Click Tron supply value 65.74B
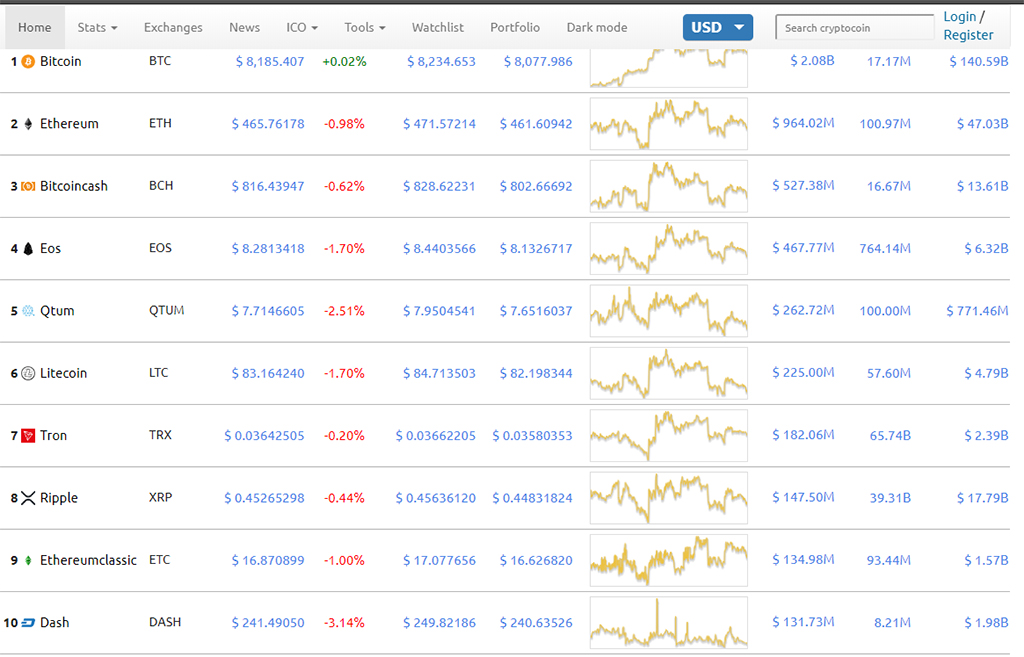The width and height of the screenshot is (1024, 657). click(x=889, y=436)
